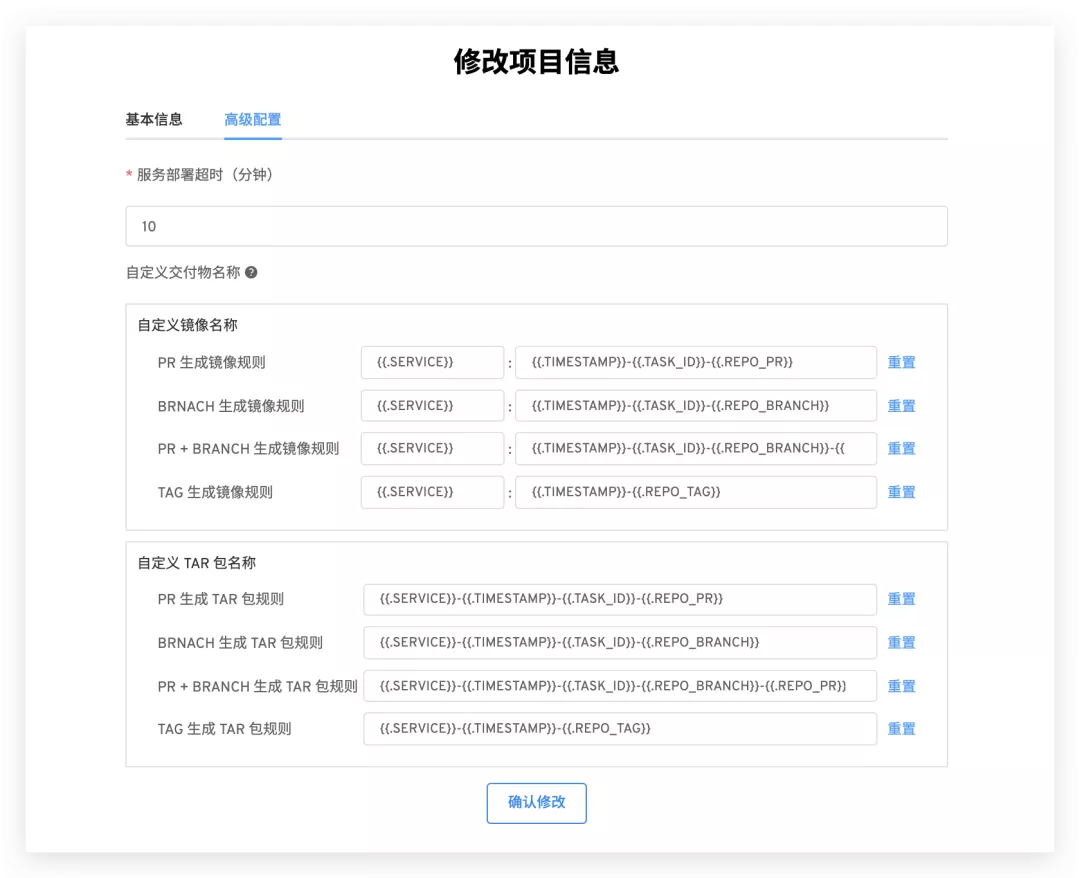Screen dimensions: 1080x878
Task: Reset the PR + BRANCH 生成镜像规则 row
Action: (901, 448)
